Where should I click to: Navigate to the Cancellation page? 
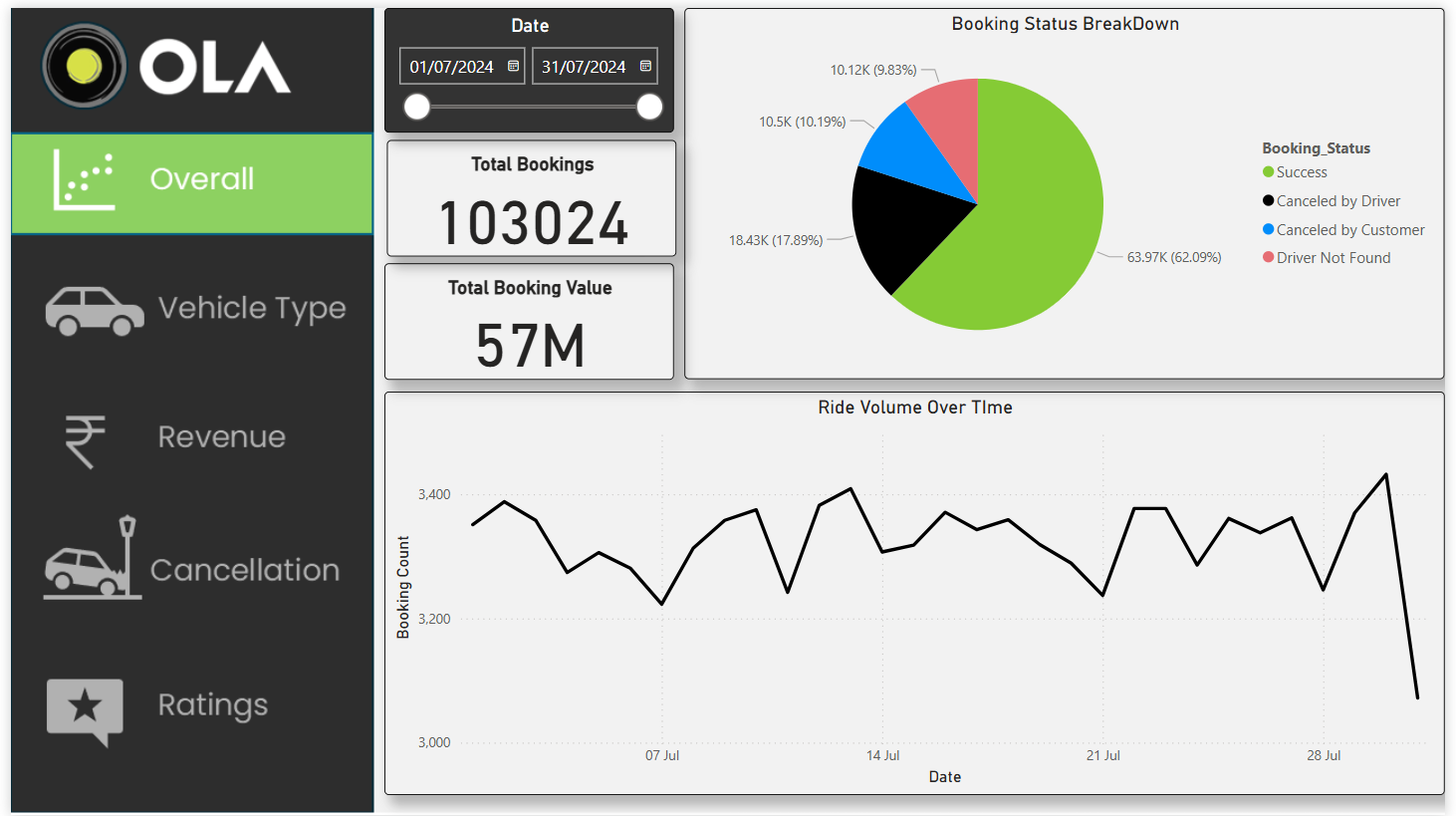click(x=245, y=570)
